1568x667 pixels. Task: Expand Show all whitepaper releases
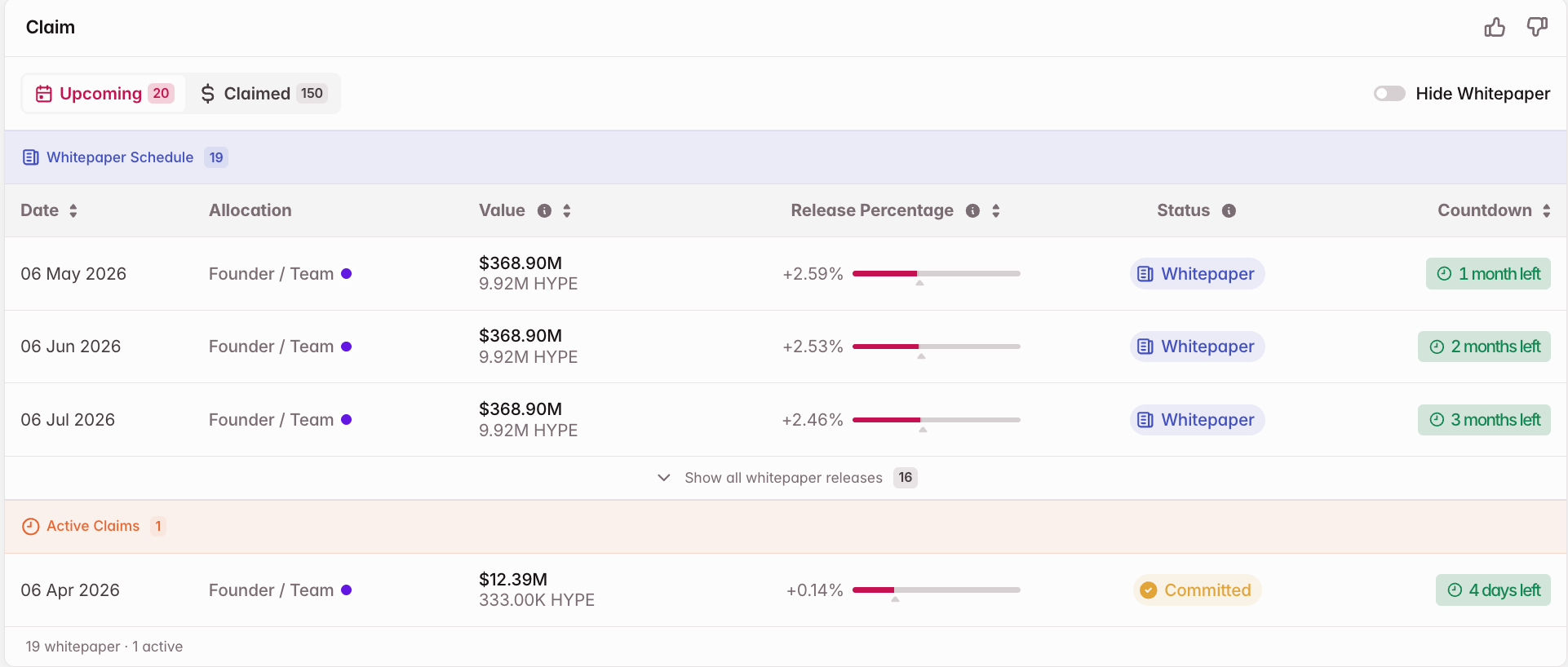[x=783, y=478]
